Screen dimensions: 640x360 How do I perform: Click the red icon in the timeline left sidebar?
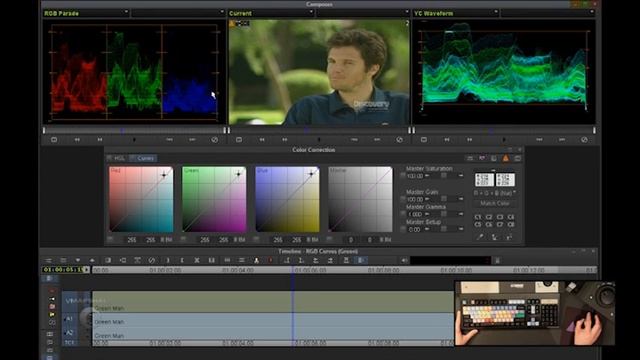[x=52, y=291]
